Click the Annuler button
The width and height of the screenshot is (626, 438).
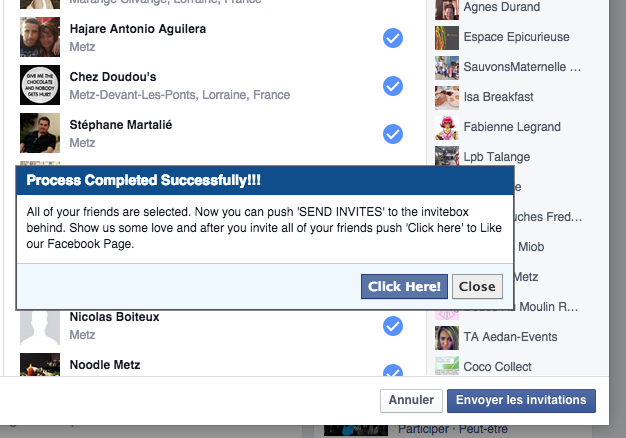[411, 400]
